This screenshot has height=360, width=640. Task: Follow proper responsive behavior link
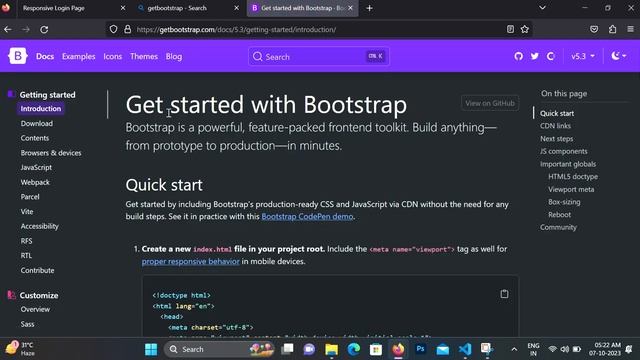pos(191,261)
